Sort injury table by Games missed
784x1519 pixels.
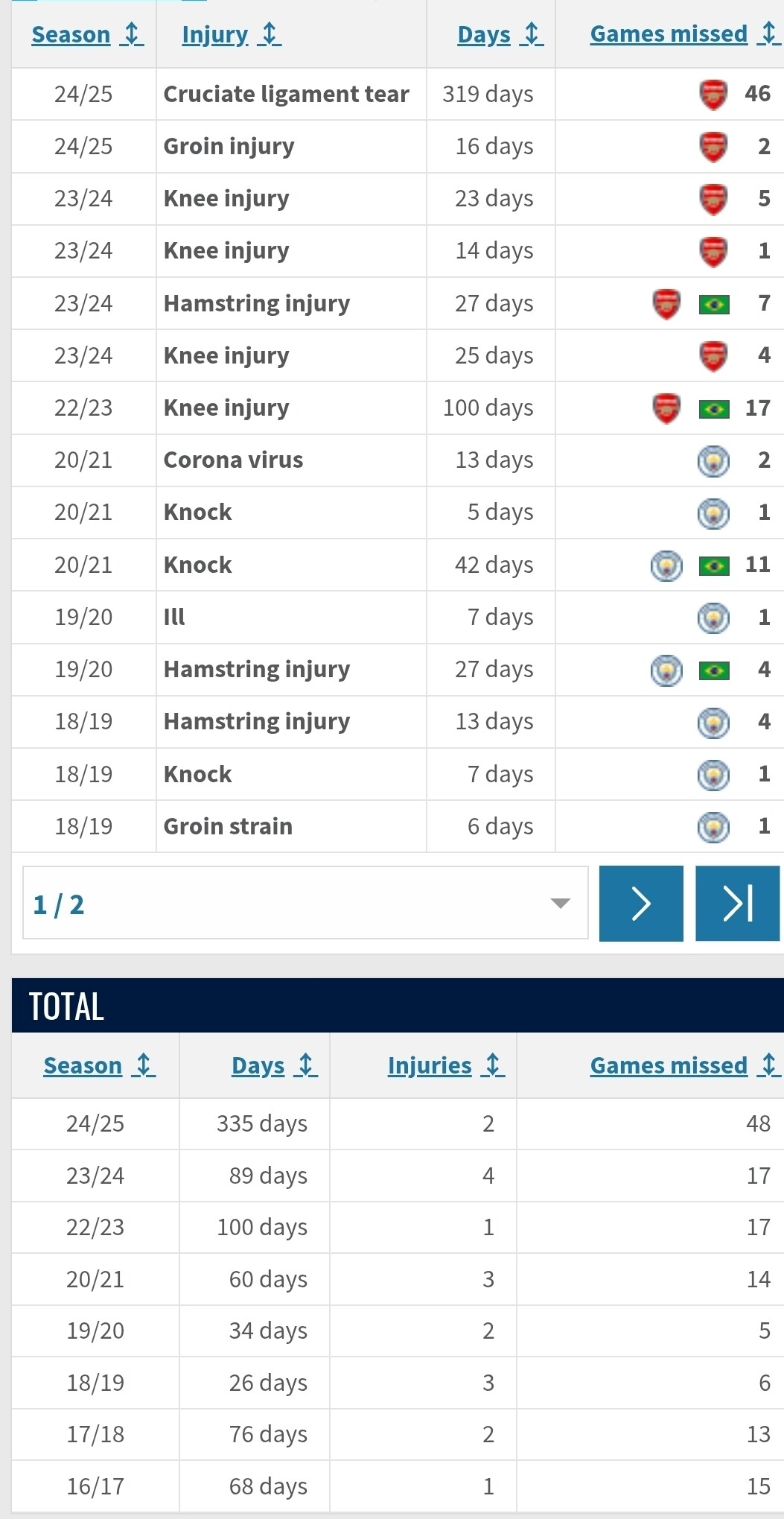[x=684, y=34]
